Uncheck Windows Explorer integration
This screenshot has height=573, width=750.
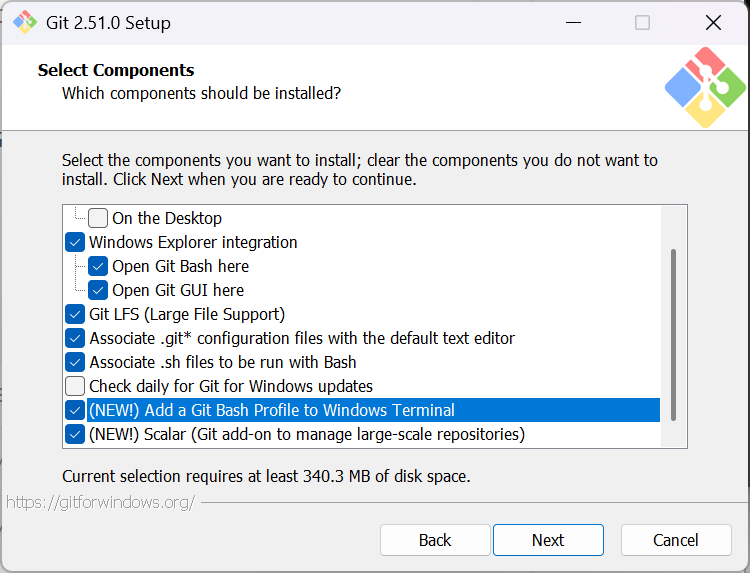coord(75,242)
